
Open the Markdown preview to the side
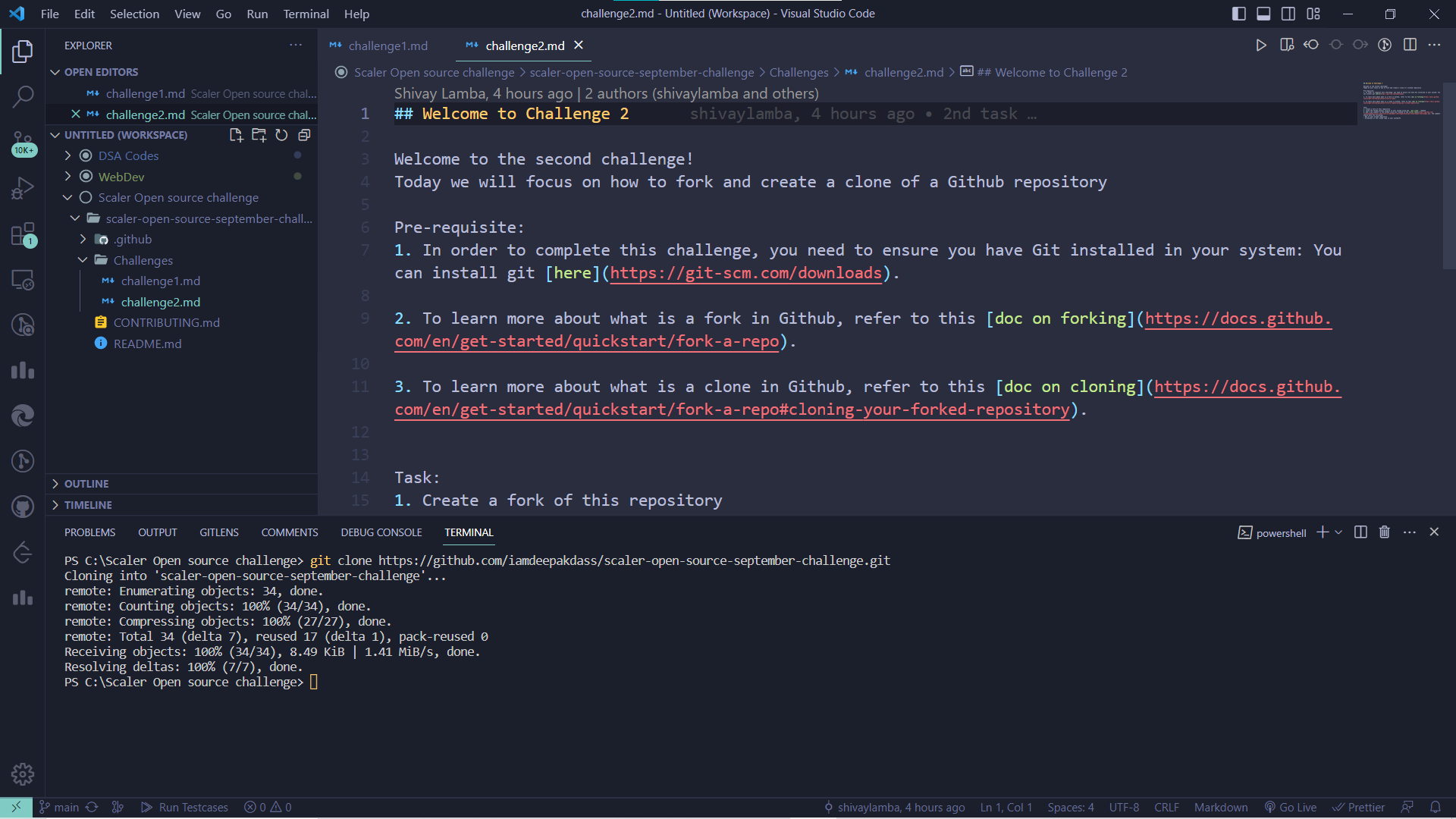[x=1287, y=45]
